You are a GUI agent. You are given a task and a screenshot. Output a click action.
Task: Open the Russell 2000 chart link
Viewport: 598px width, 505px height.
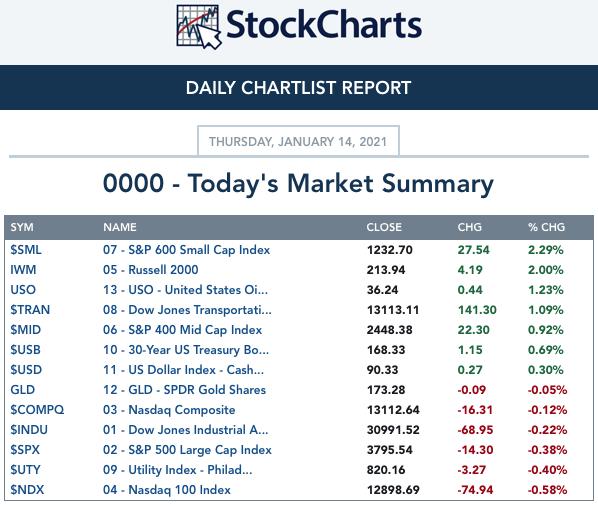point(151,270)
